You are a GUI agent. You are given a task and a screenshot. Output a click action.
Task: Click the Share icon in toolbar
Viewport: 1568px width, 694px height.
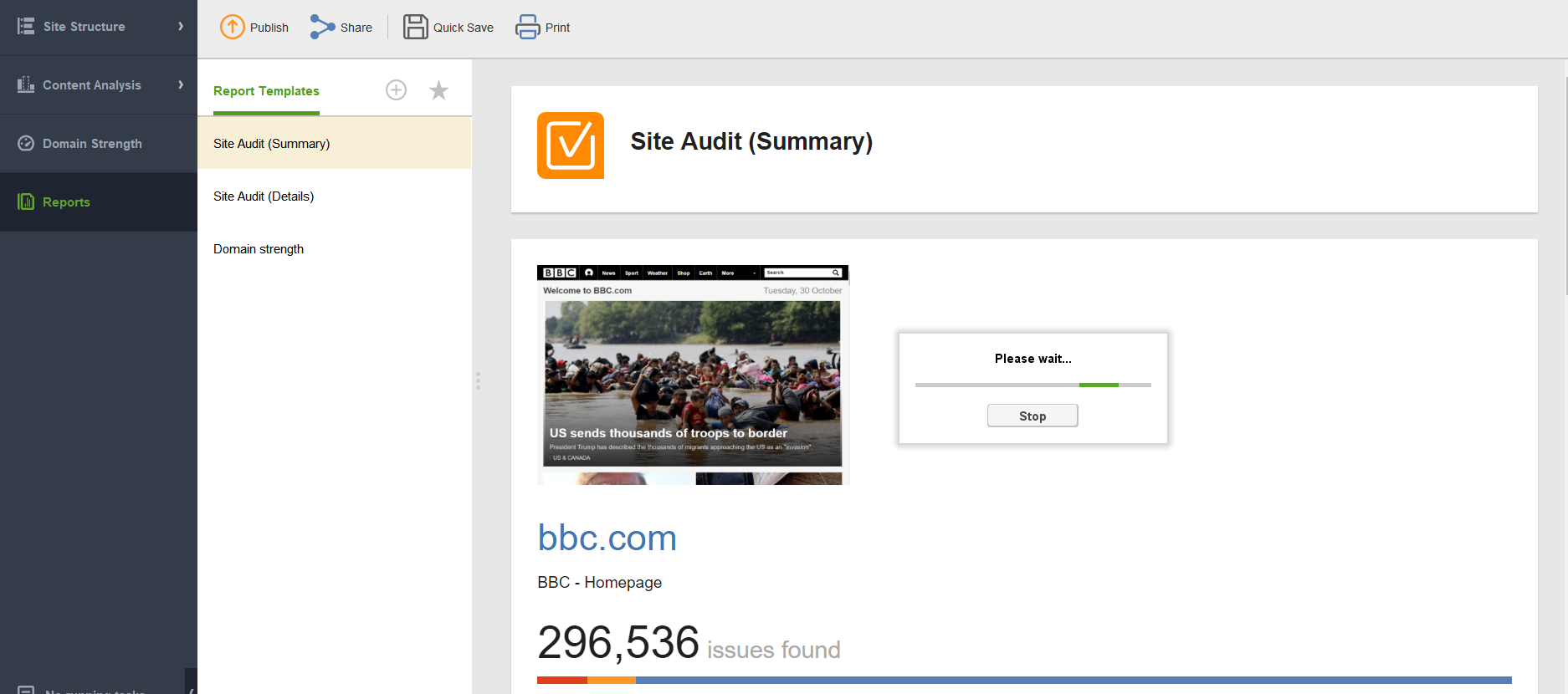322,27
